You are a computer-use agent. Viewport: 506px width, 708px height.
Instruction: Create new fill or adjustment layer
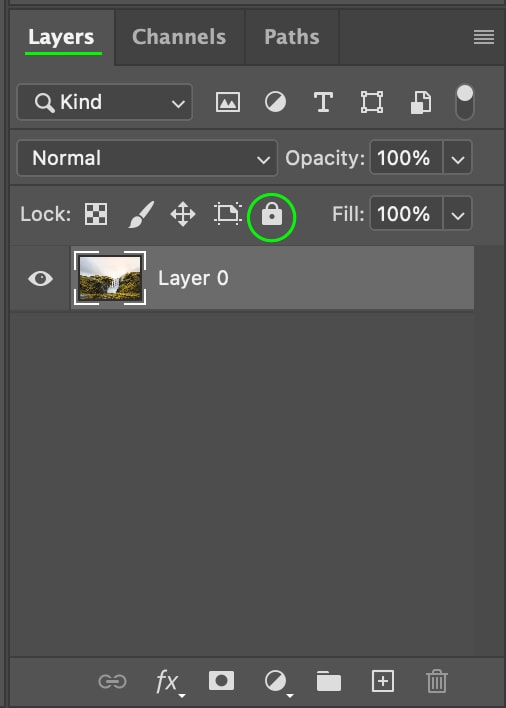(x=277, y=682)
